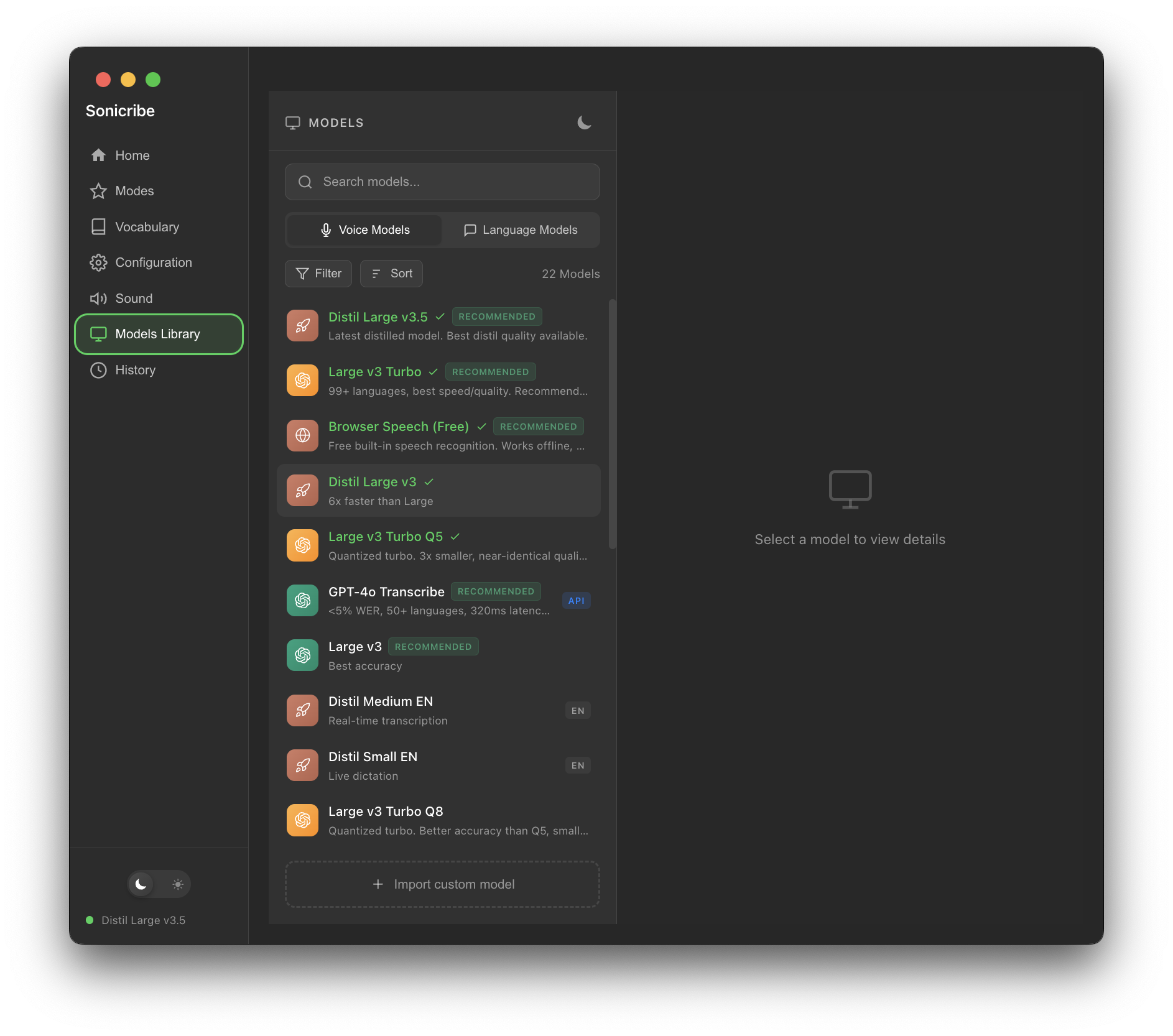Select the Browser Speech (Free) name

pyautogui.click(x=399, y=427)
